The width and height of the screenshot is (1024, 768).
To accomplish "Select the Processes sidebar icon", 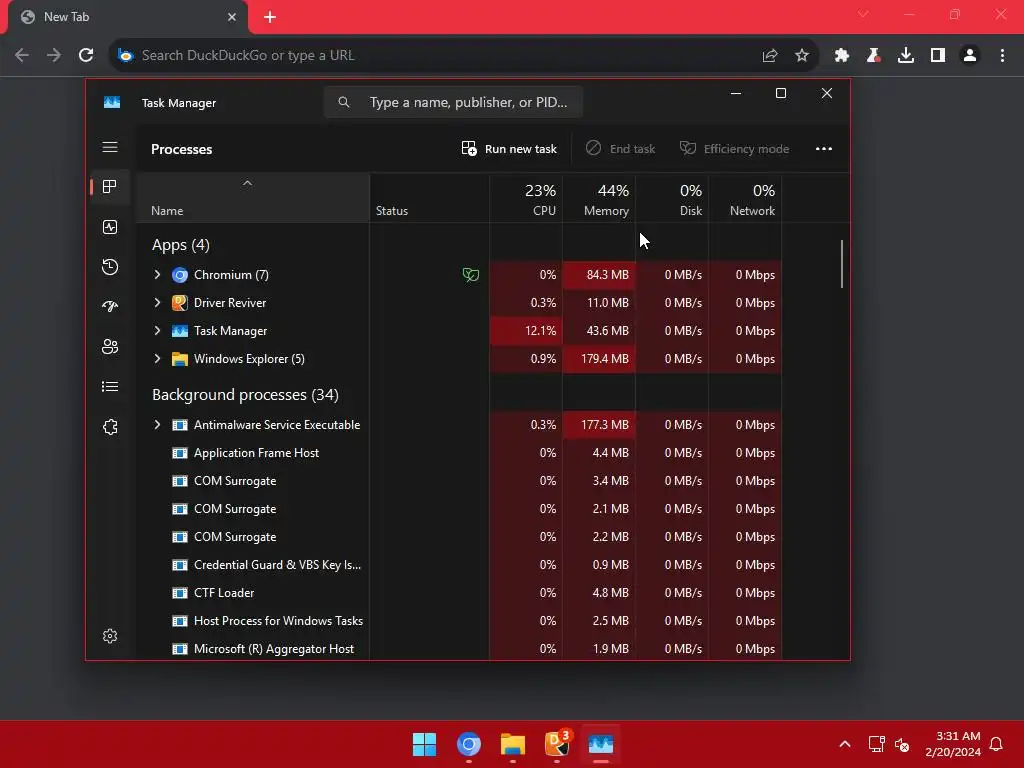I will point(110,187).
